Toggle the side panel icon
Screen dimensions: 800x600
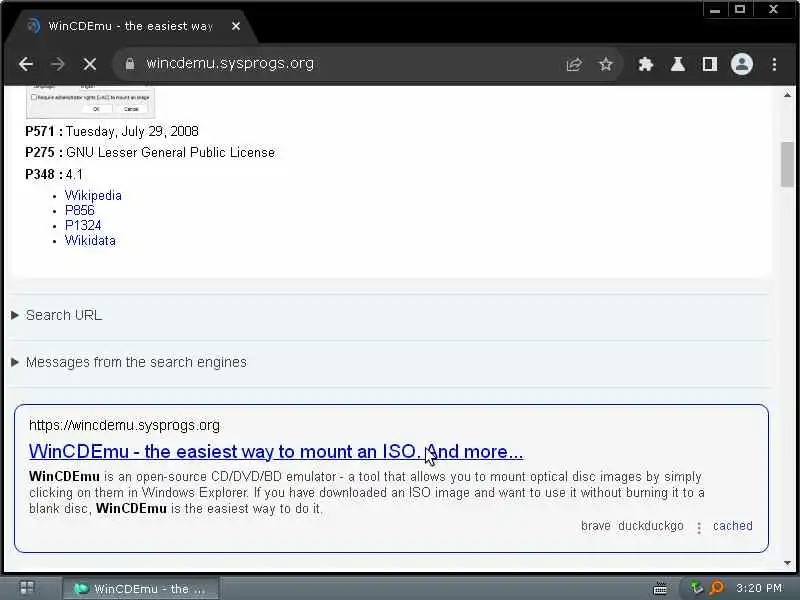click(710, 64)
